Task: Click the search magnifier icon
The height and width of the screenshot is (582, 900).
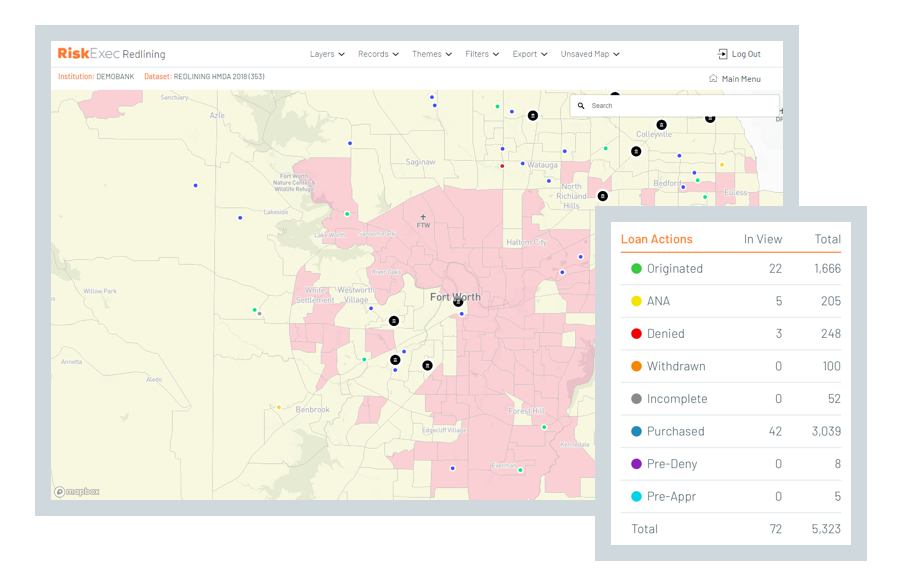Action: click(582, 105)
